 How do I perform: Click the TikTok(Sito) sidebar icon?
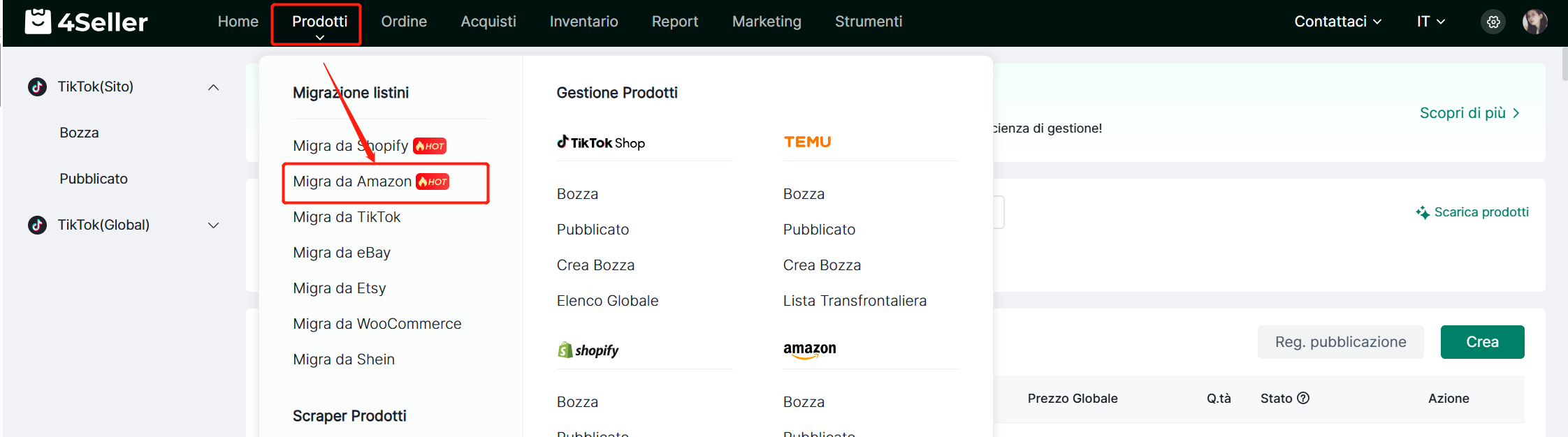(x=37, y=87)
